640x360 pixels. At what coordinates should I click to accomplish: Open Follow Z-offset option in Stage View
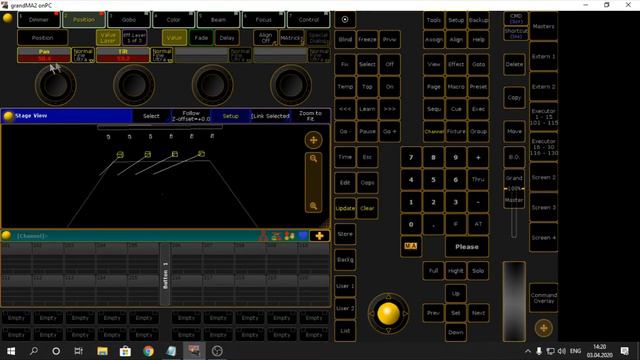pos(191,116)
